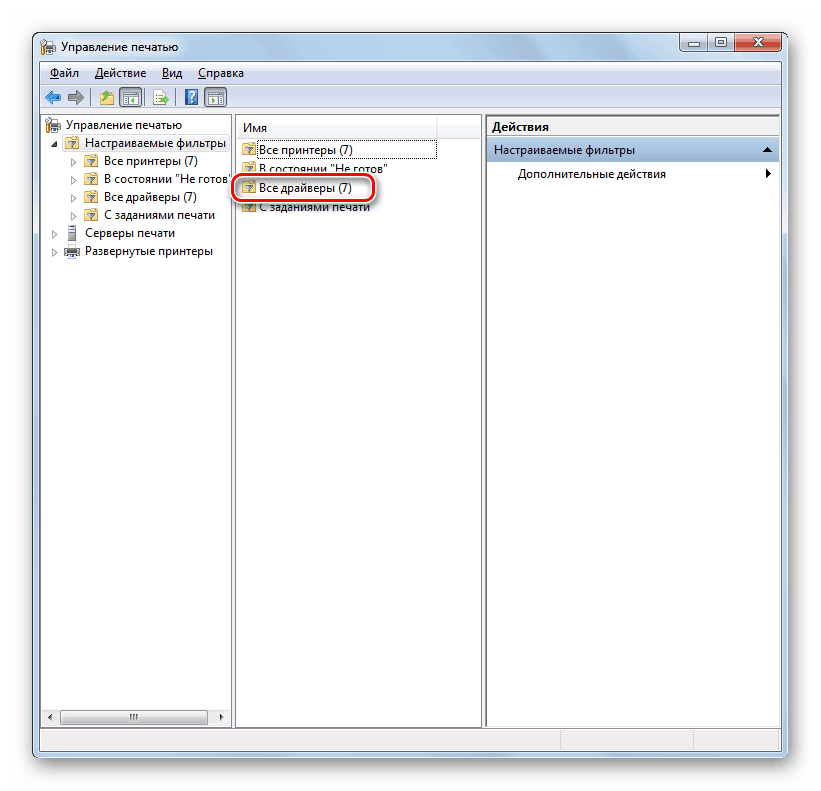
Task: Minimize the Управление печатью window
Action: pos(694,43)
